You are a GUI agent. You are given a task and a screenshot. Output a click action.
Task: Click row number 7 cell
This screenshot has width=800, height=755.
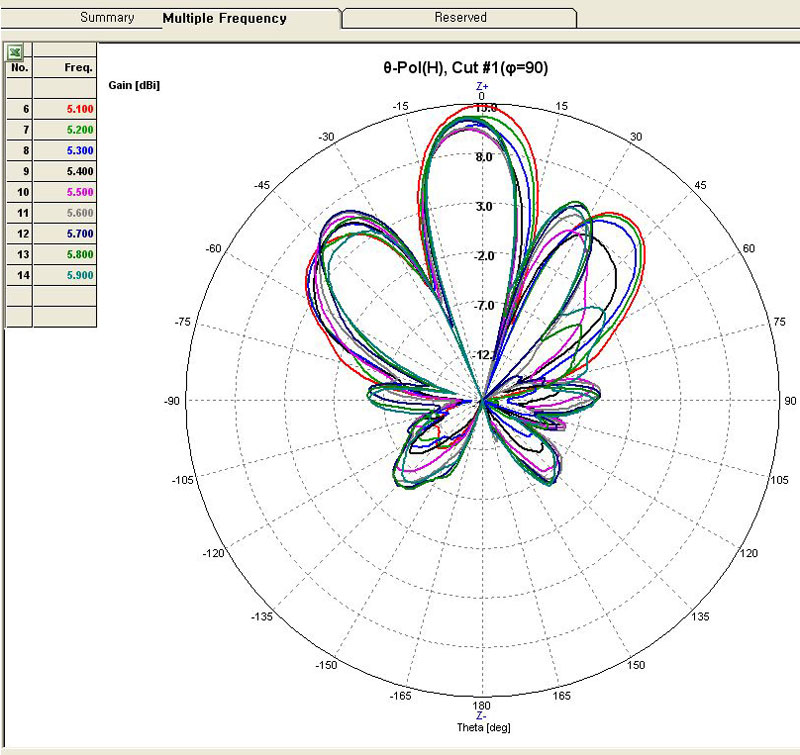(19, 130)
